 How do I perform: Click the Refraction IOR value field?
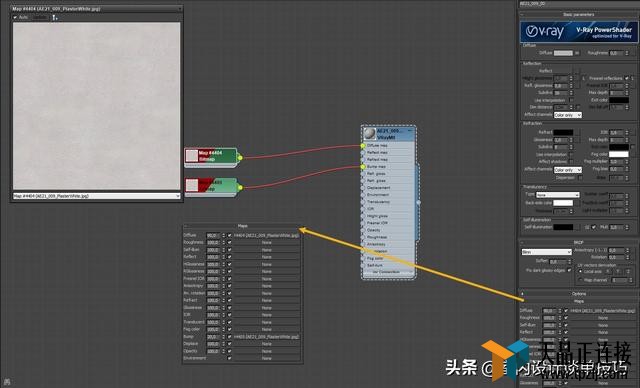[616, 133]
